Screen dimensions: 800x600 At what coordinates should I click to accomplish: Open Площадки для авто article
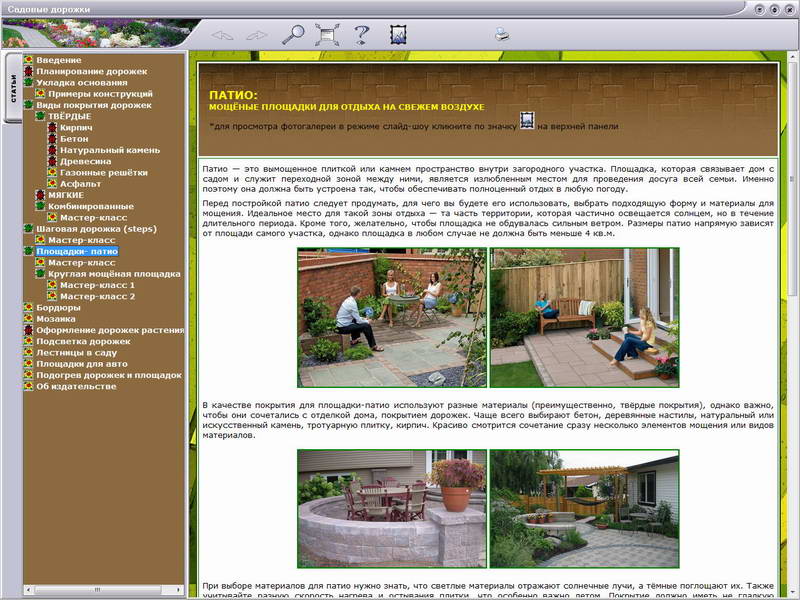82,364
